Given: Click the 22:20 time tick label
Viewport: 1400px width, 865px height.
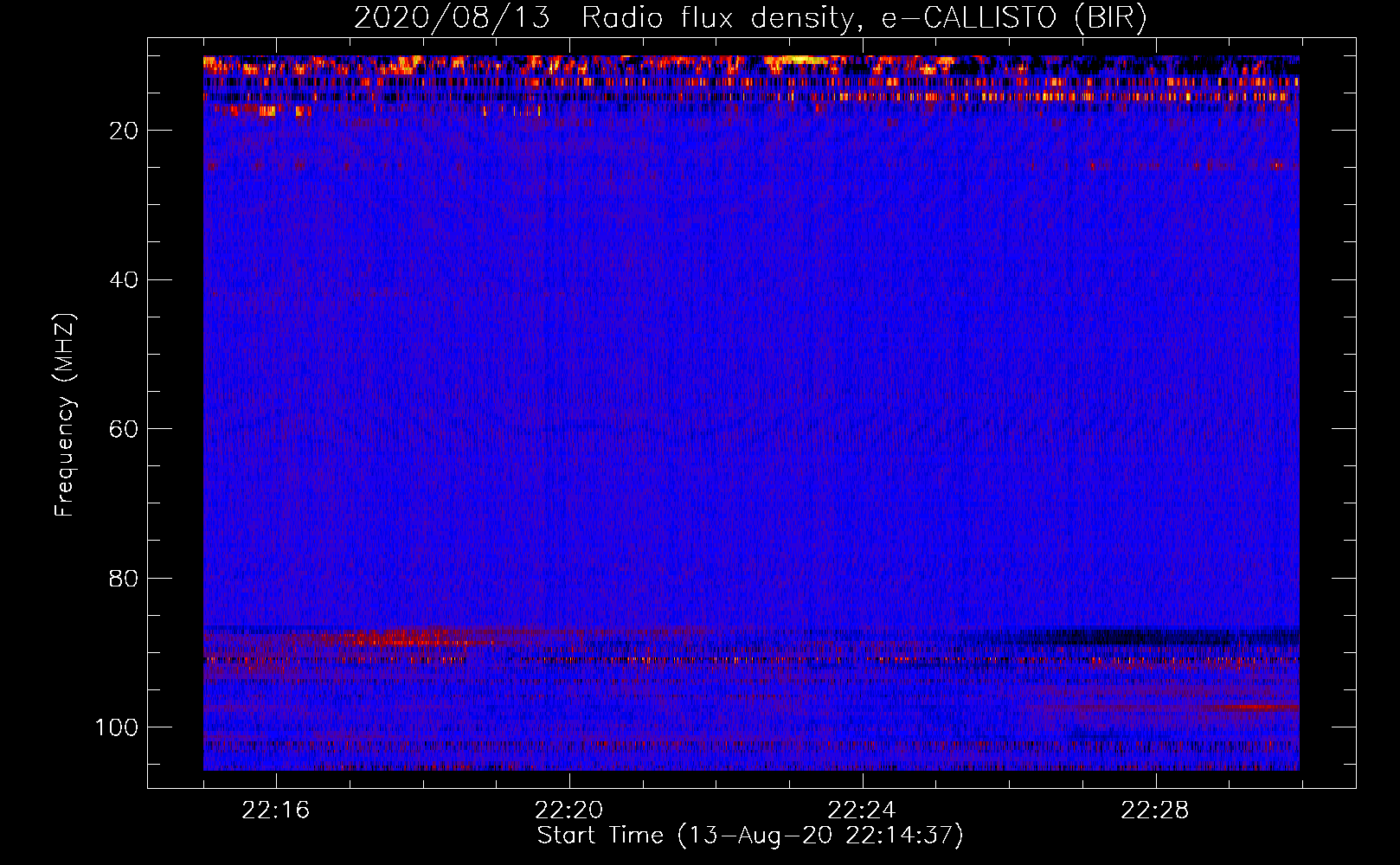Looking at the screenshot, I should coord(569,811).
